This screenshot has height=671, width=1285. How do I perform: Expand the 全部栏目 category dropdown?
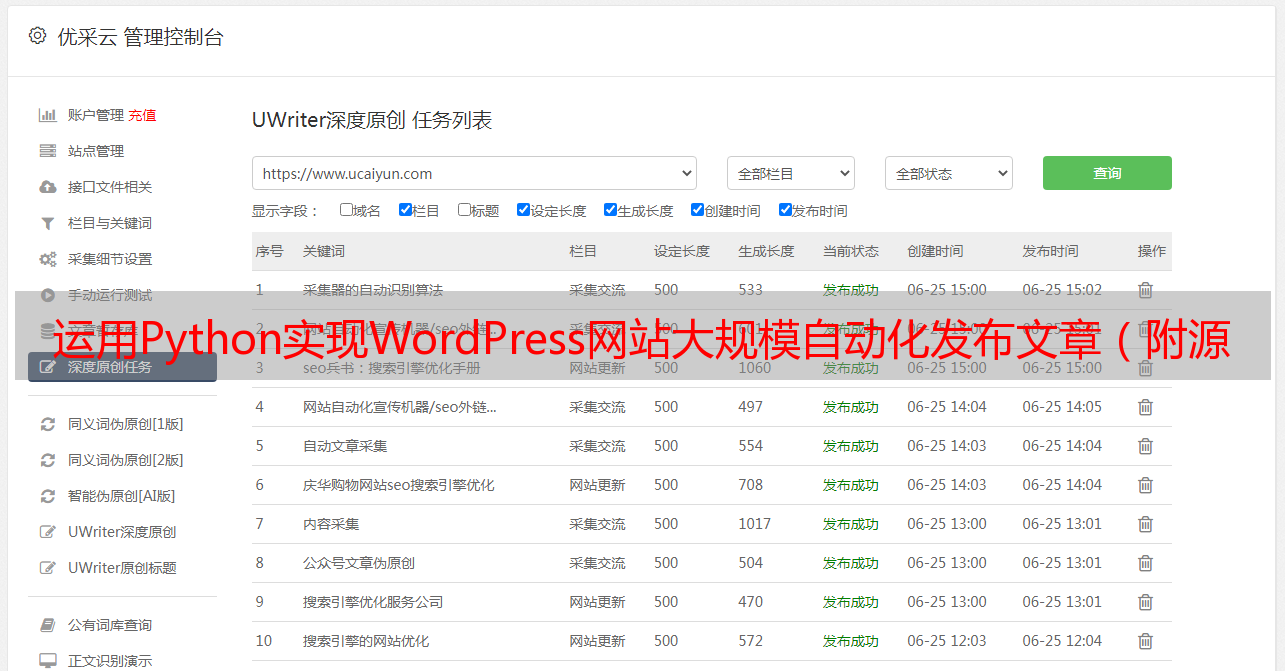click(790, 173)
